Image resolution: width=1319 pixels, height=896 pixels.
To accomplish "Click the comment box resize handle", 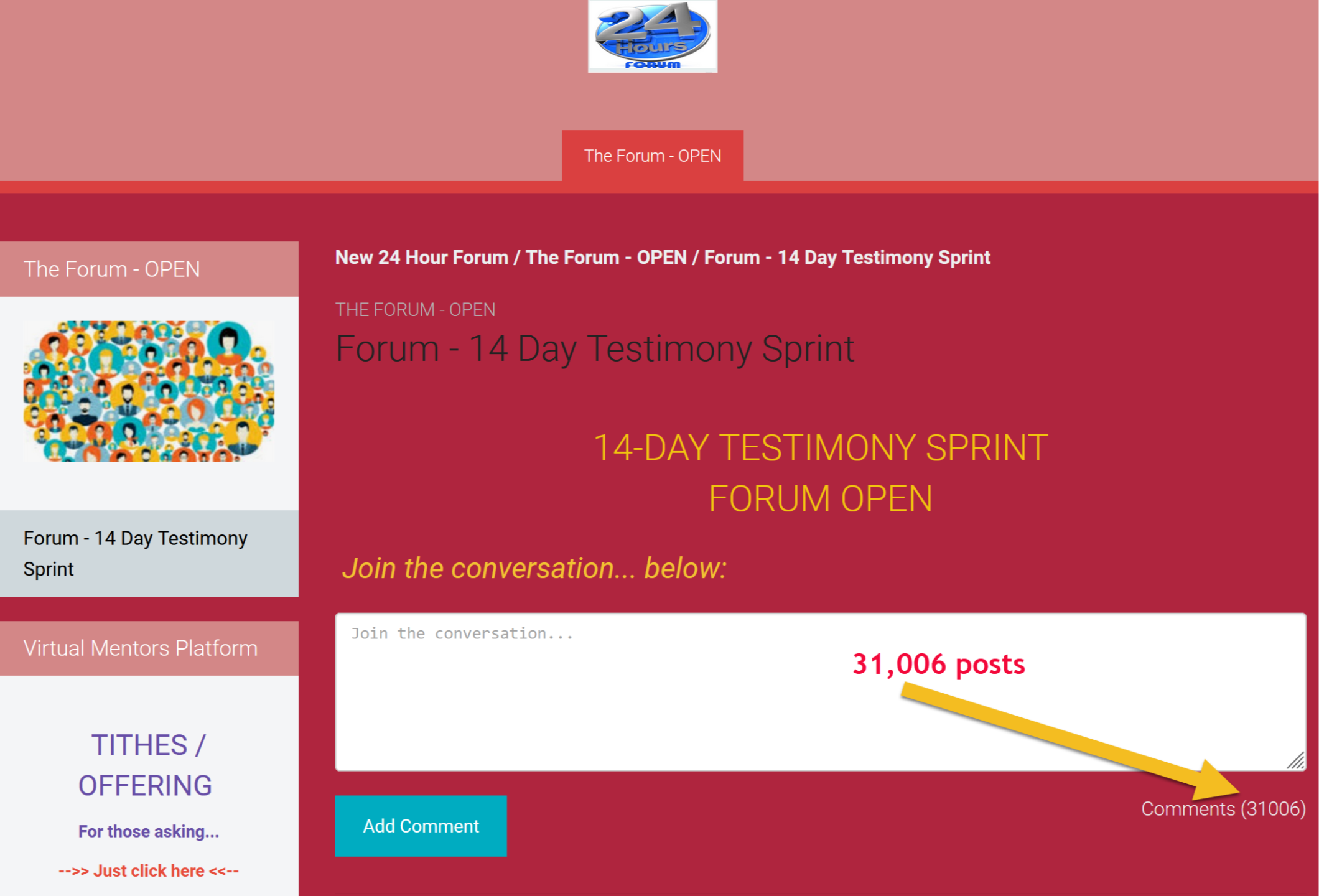I will click(x=1296, y=761).
